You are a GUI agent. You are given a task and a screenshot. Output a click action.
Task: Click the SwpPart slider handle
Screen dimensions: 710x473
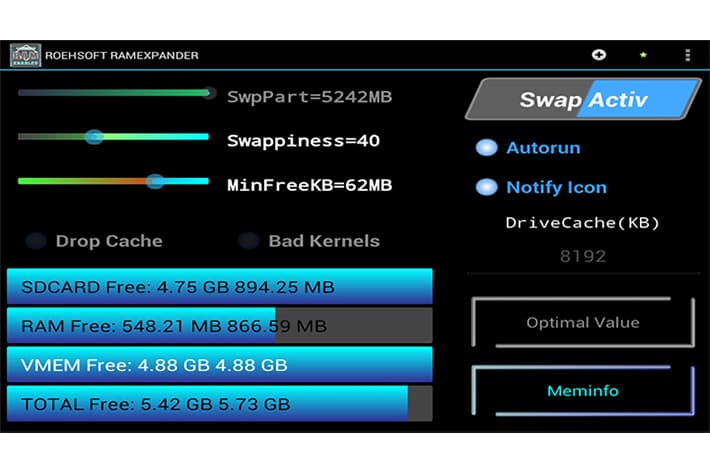(208, 93)
